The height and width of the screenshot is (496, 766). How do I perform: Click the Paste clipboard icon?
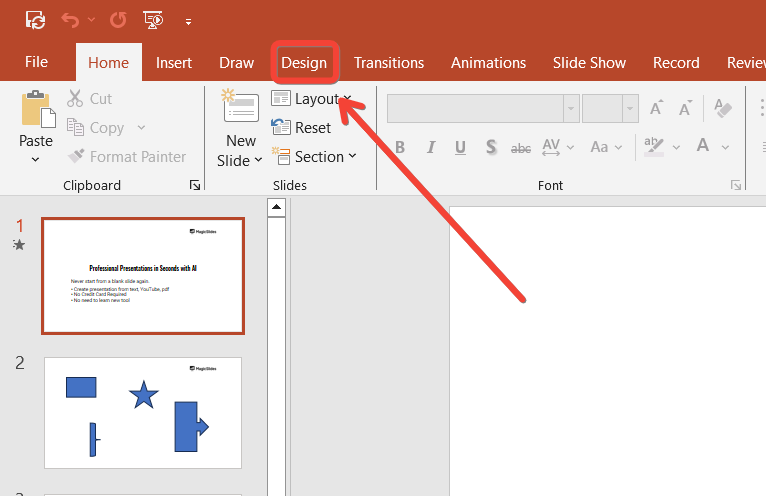pos(36,109)
